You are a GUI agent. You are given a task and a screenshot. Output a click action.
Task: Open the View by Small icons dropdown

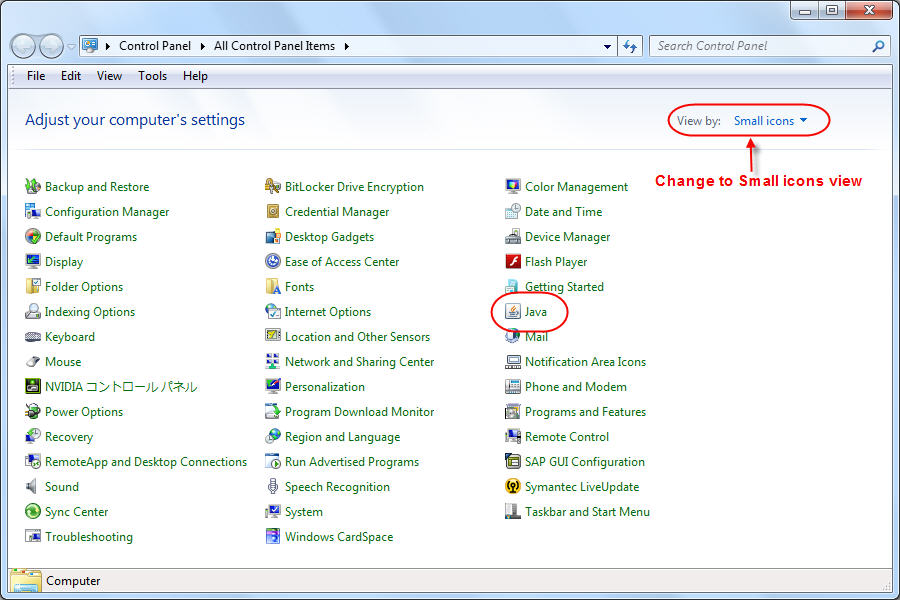click(770, 121)
